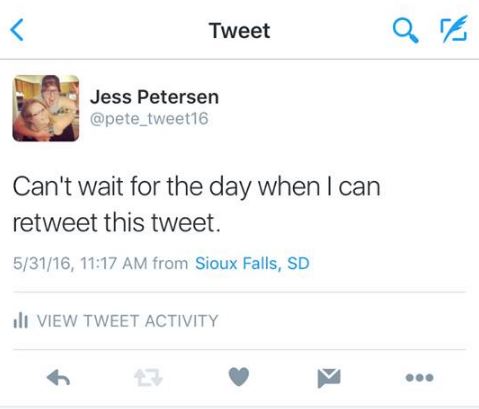Tap the Tweet header title
The width and height of the screenshot is (479, 409).
240,31
